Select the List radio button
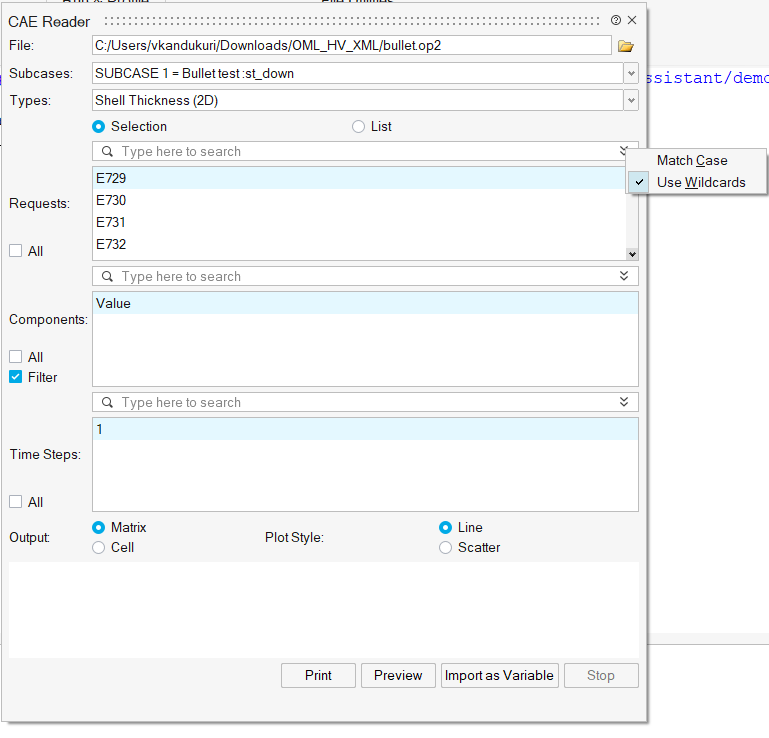The image size is (769, 738). [359, 127]
